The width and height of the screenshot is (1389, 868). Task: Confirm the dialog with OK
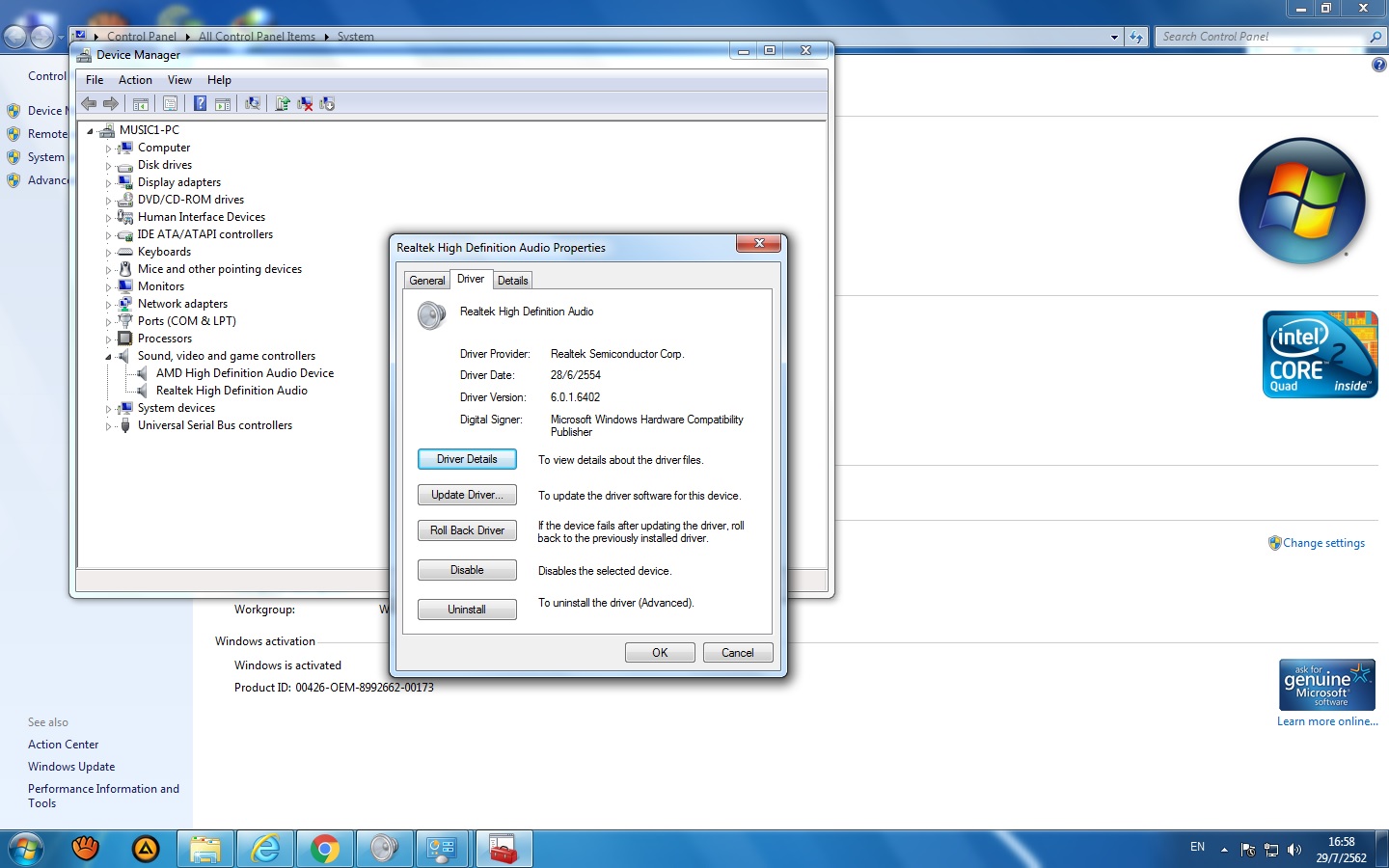click(x=660, y=653)
